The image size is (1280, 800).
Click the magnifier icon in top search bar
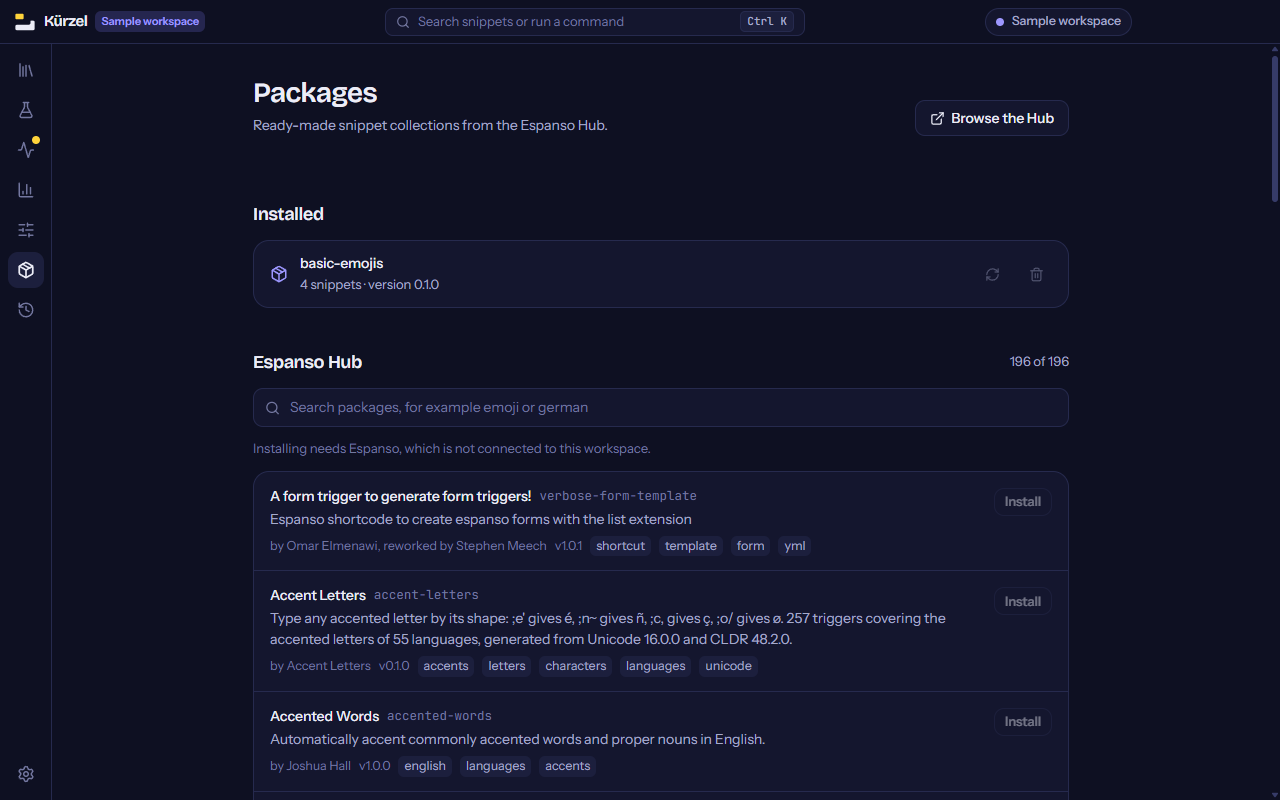coord(403,22)
